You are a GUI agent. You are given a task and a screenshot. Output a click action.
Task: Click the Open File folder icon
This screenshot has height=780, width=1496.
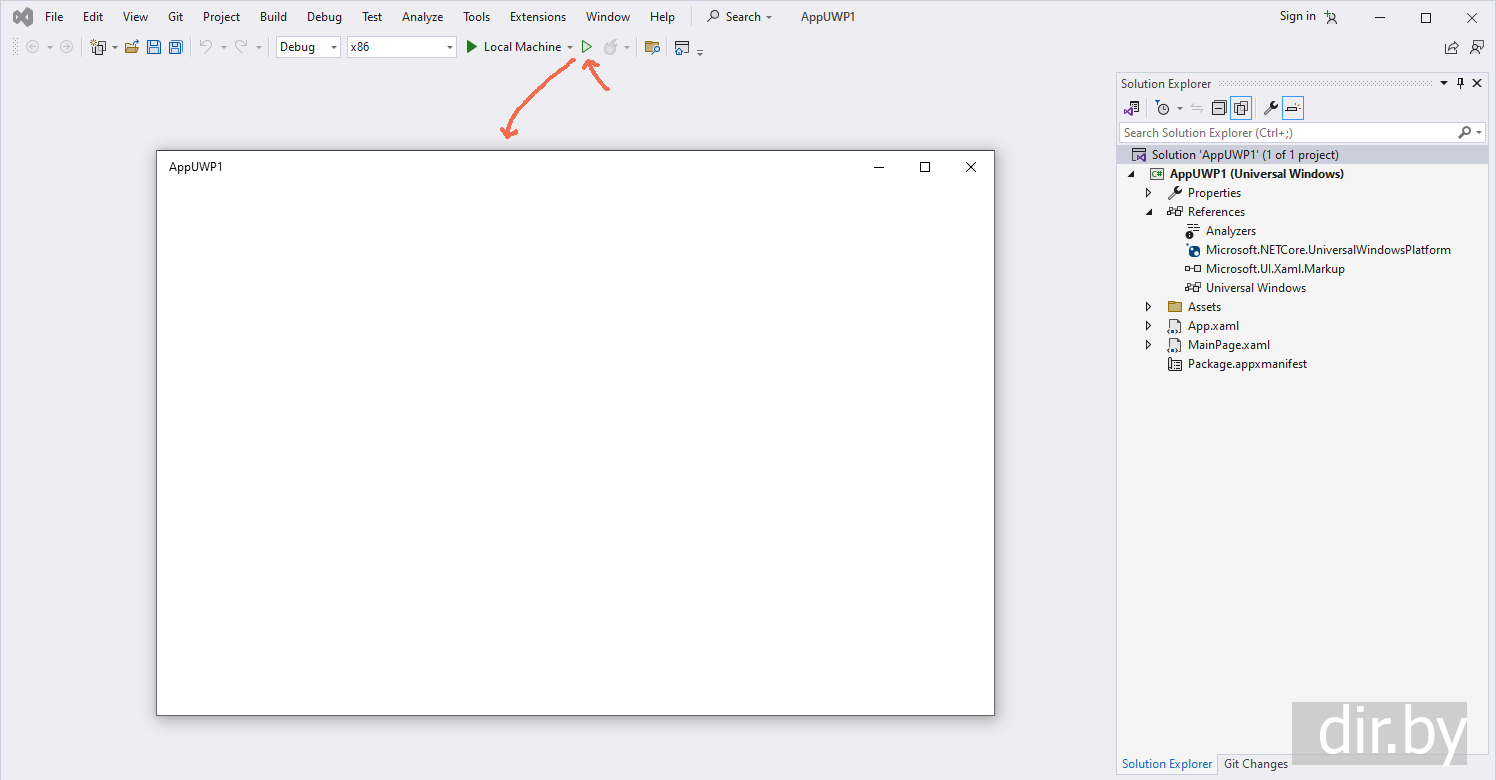click(131, 47)
